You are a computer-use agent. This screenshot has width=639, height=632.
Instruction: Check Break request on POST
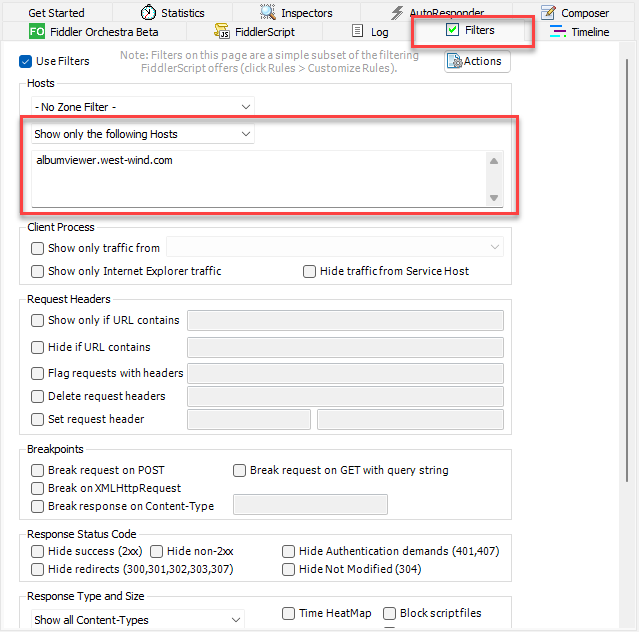(37, 470)
